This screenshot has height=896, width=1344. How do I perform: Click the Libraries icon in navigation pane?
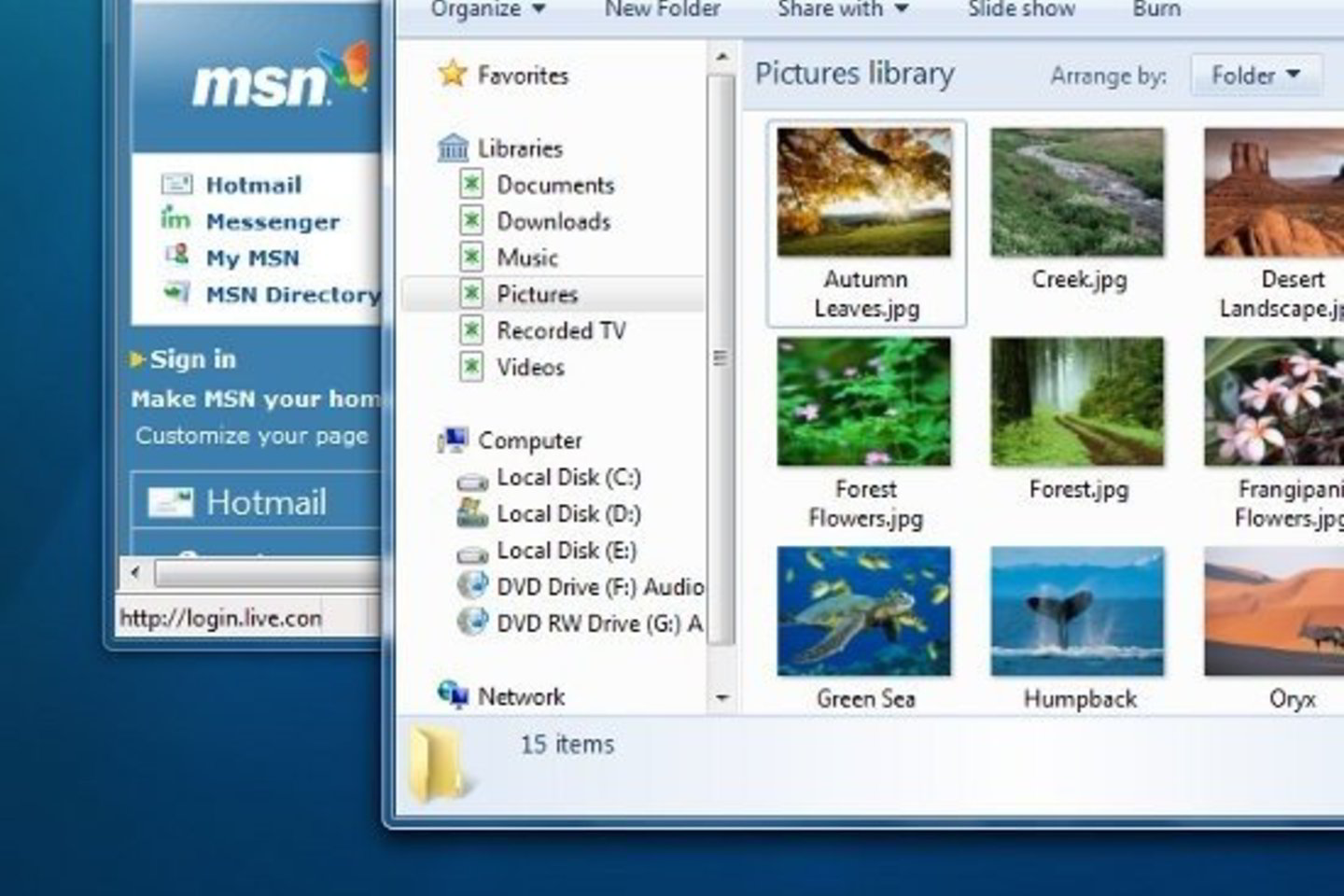tap(453, 147)
